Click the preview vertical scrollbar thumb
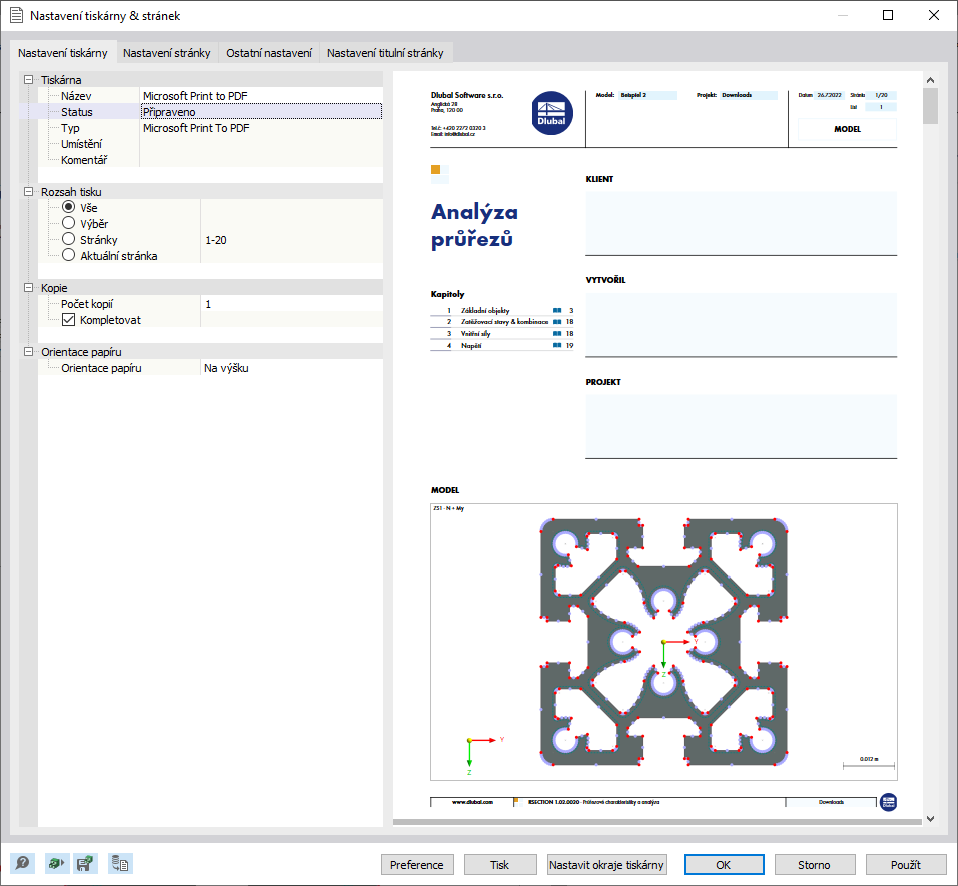The width and height of the screenshot is (958, 886). [x=930, y=106]
